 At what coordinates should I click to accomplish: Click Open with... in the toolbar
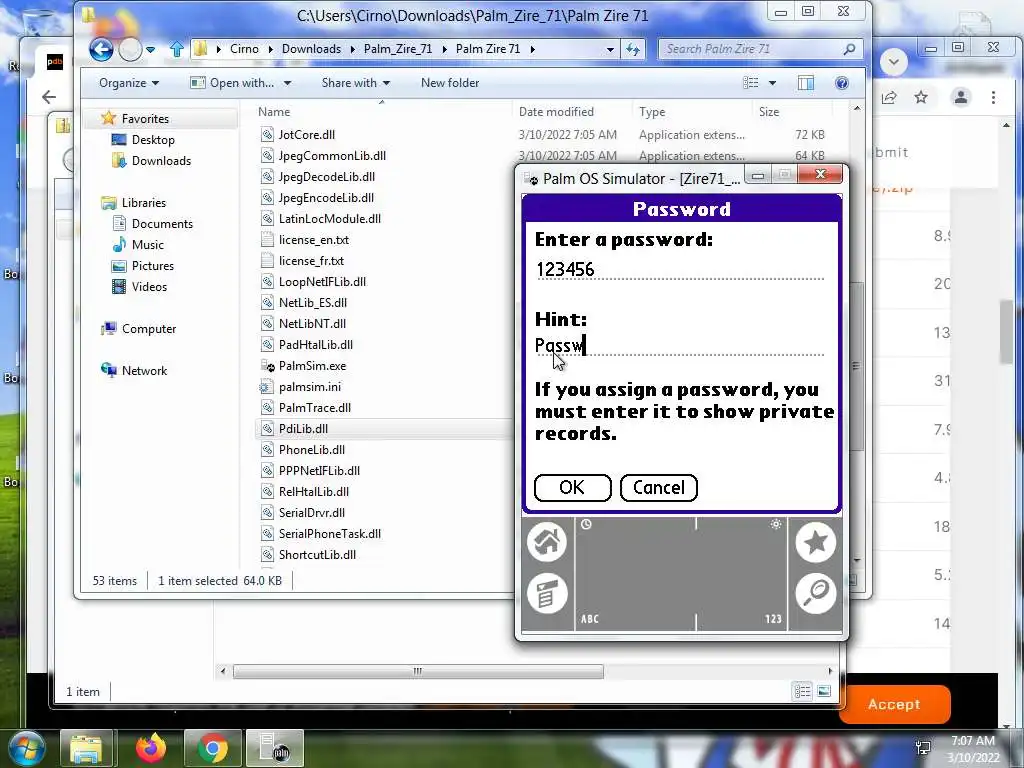point(232,83)
